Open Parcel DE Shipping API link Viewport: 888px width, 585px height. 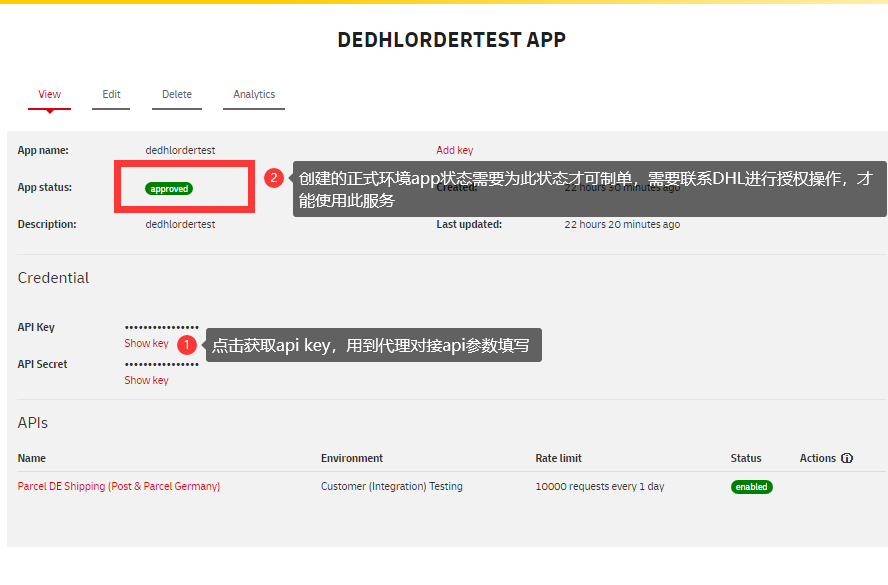click(119, 486)
